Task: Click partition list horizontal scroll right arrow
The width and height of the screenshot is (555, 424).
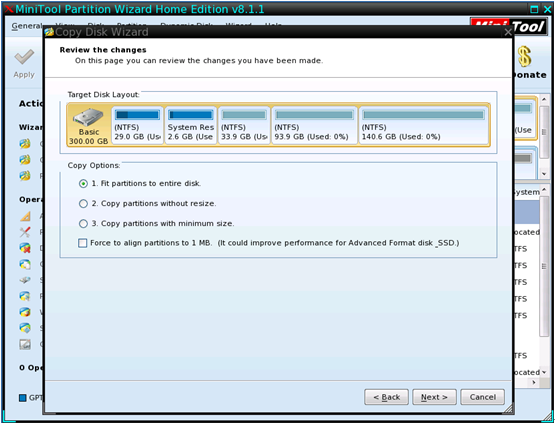Action: click(534, 382)
